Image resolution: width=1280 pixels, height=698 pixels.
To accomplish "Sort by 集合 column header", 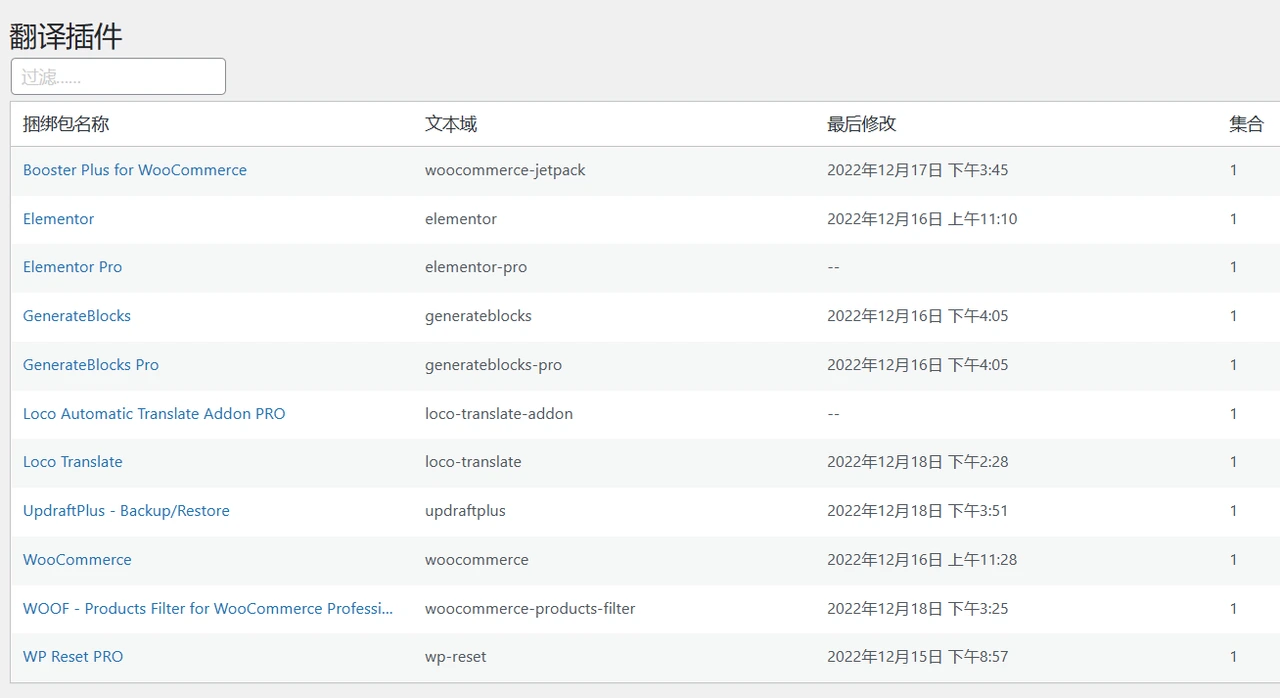I will click(x=1246, y=124).
